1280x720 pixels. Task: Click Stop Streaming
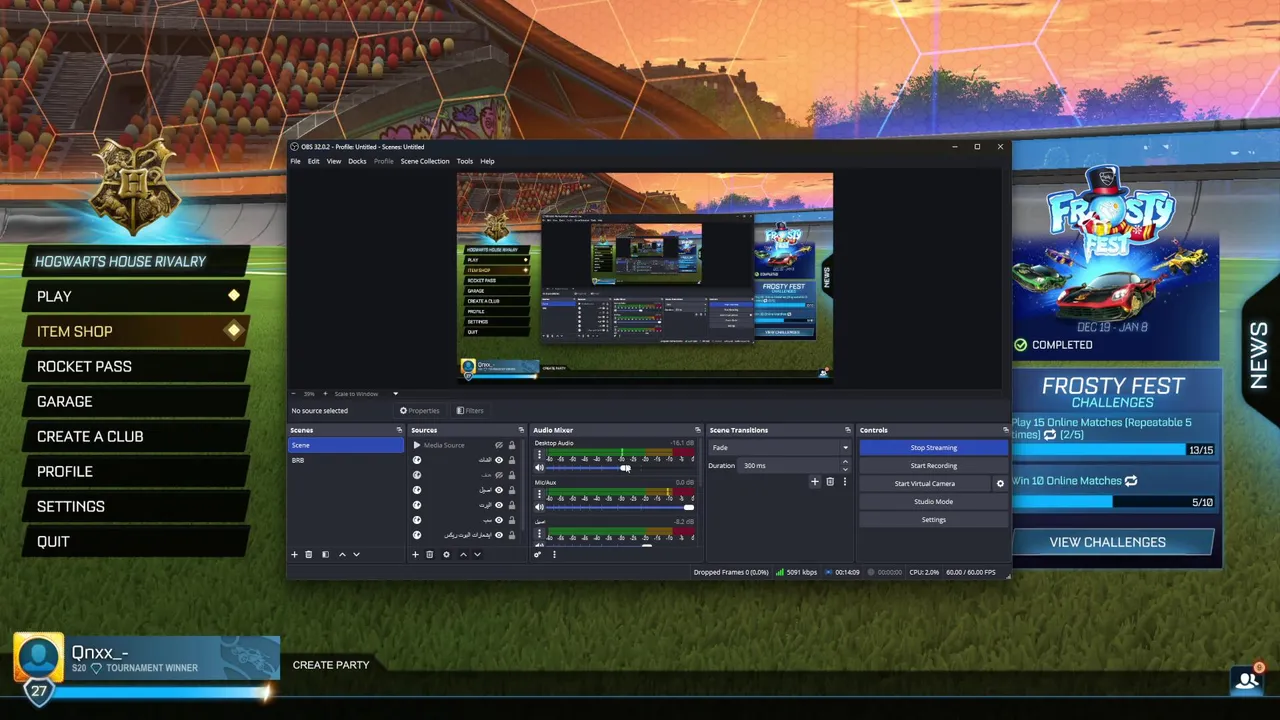point(933,448)
